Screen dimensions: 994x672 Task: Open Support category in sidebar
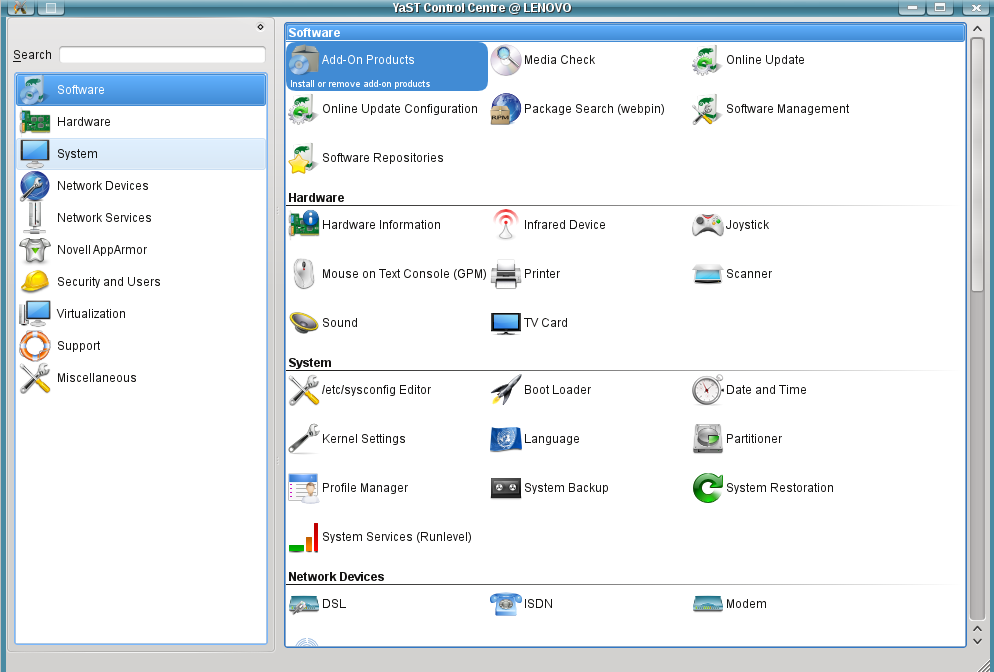(x=141, y=346)
